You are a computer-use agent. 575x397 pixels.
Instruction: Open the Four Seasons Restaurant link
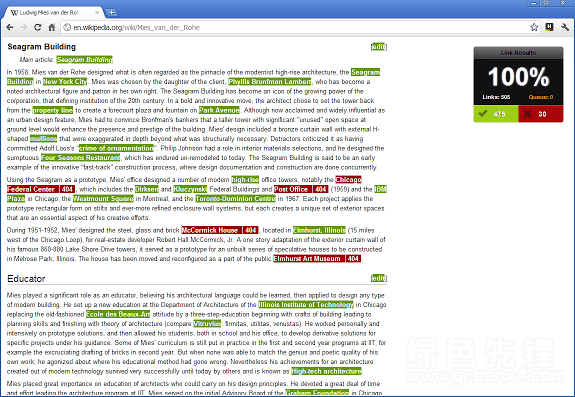[x=81, y=158]
